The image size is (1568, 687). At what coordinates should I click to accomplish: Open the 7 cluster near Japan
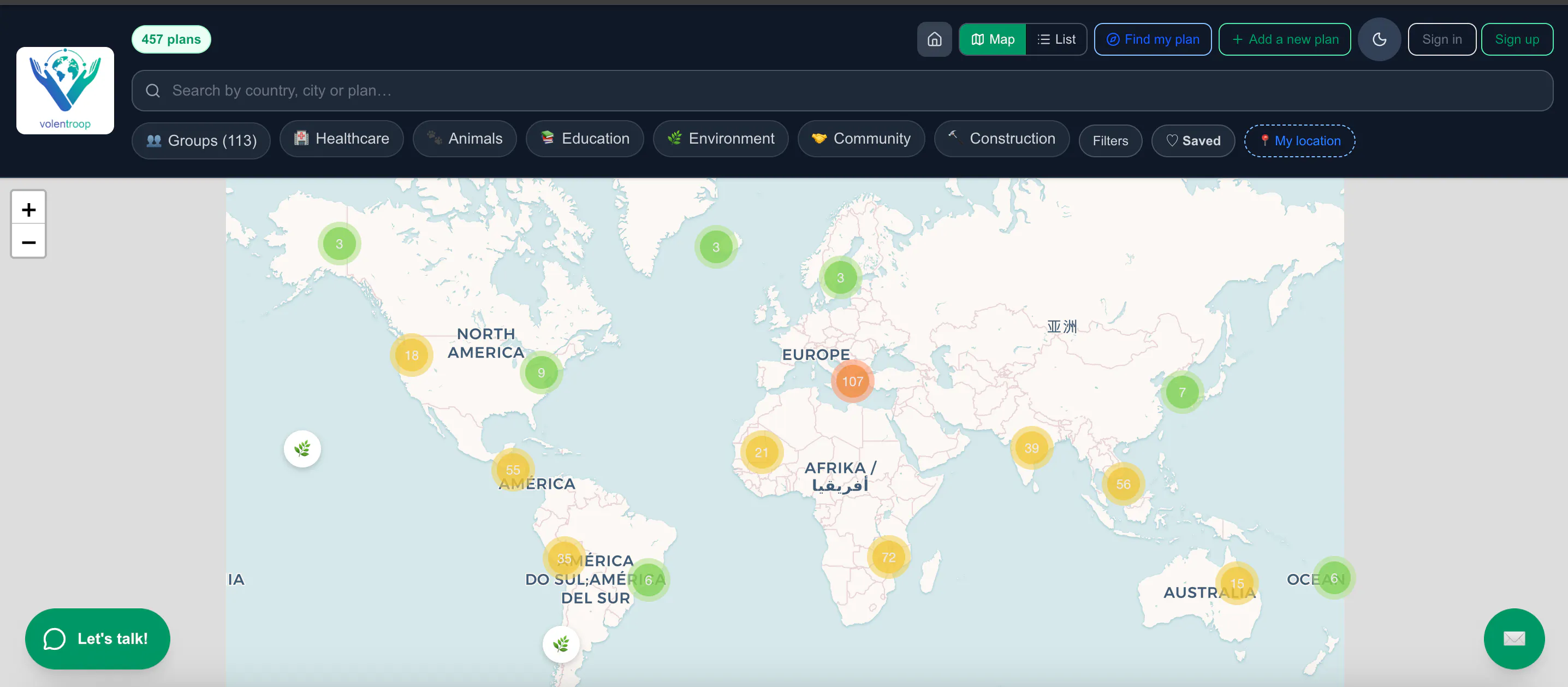pyautogui.click(x=1182, y=392)
